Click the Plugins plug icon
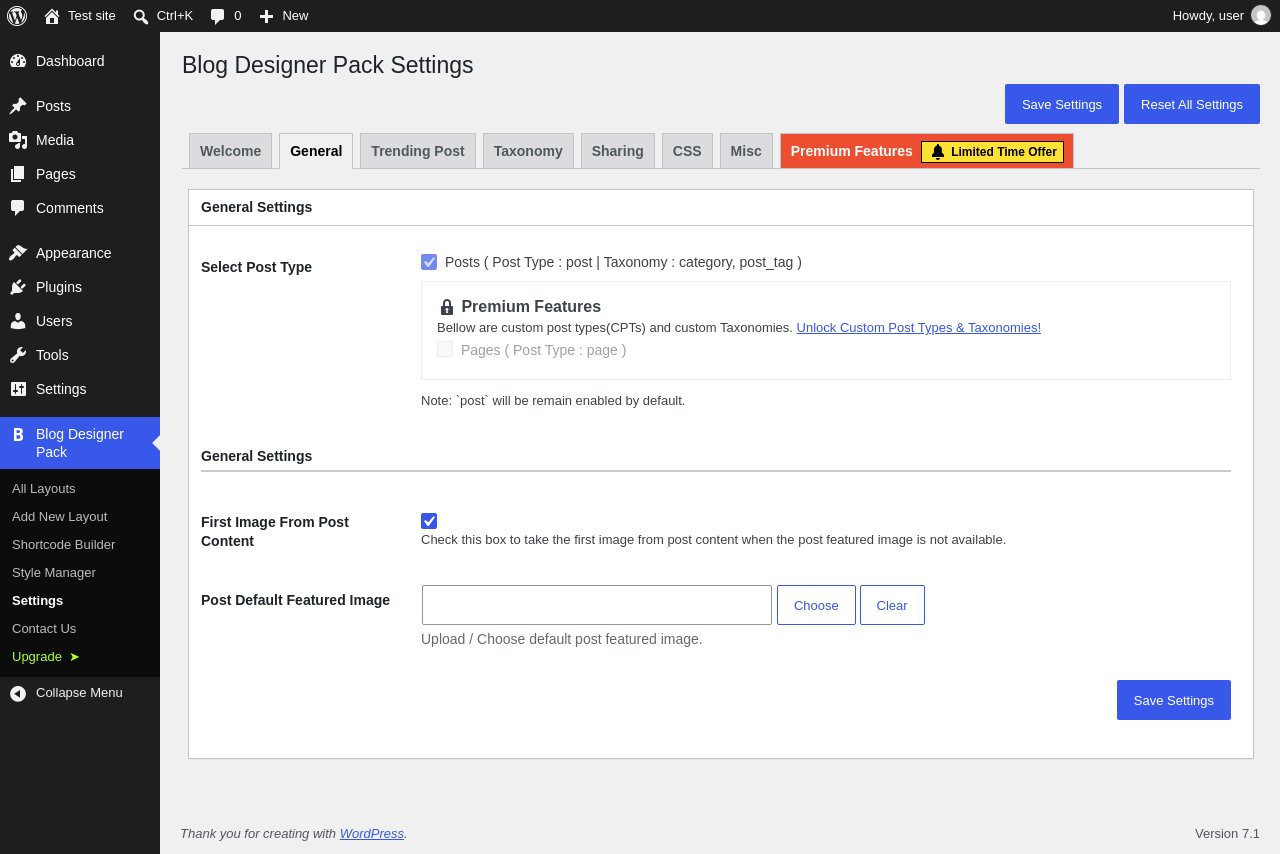The width and height of the screenshot is (1280, 854). click(x=18, y=287)
